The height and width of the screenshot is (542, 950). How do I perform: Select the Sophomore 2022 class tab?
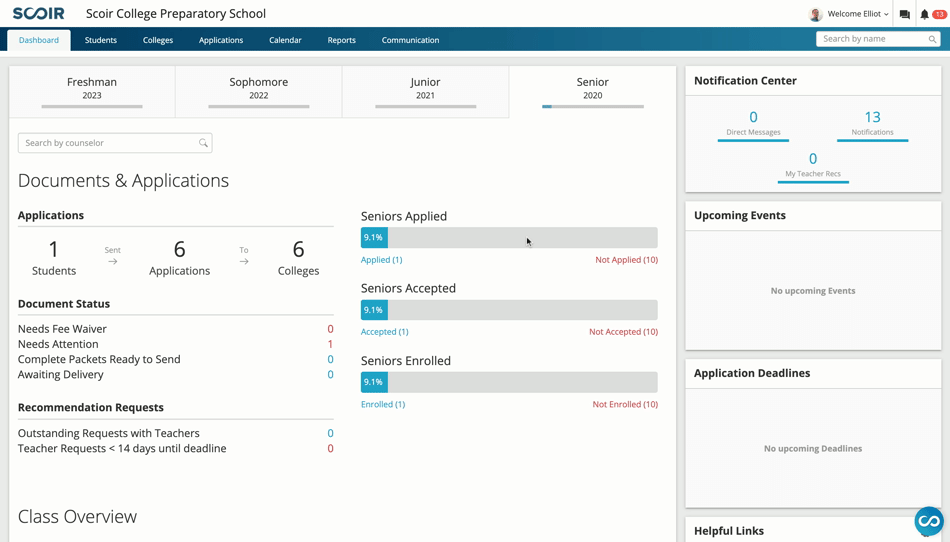259,91
